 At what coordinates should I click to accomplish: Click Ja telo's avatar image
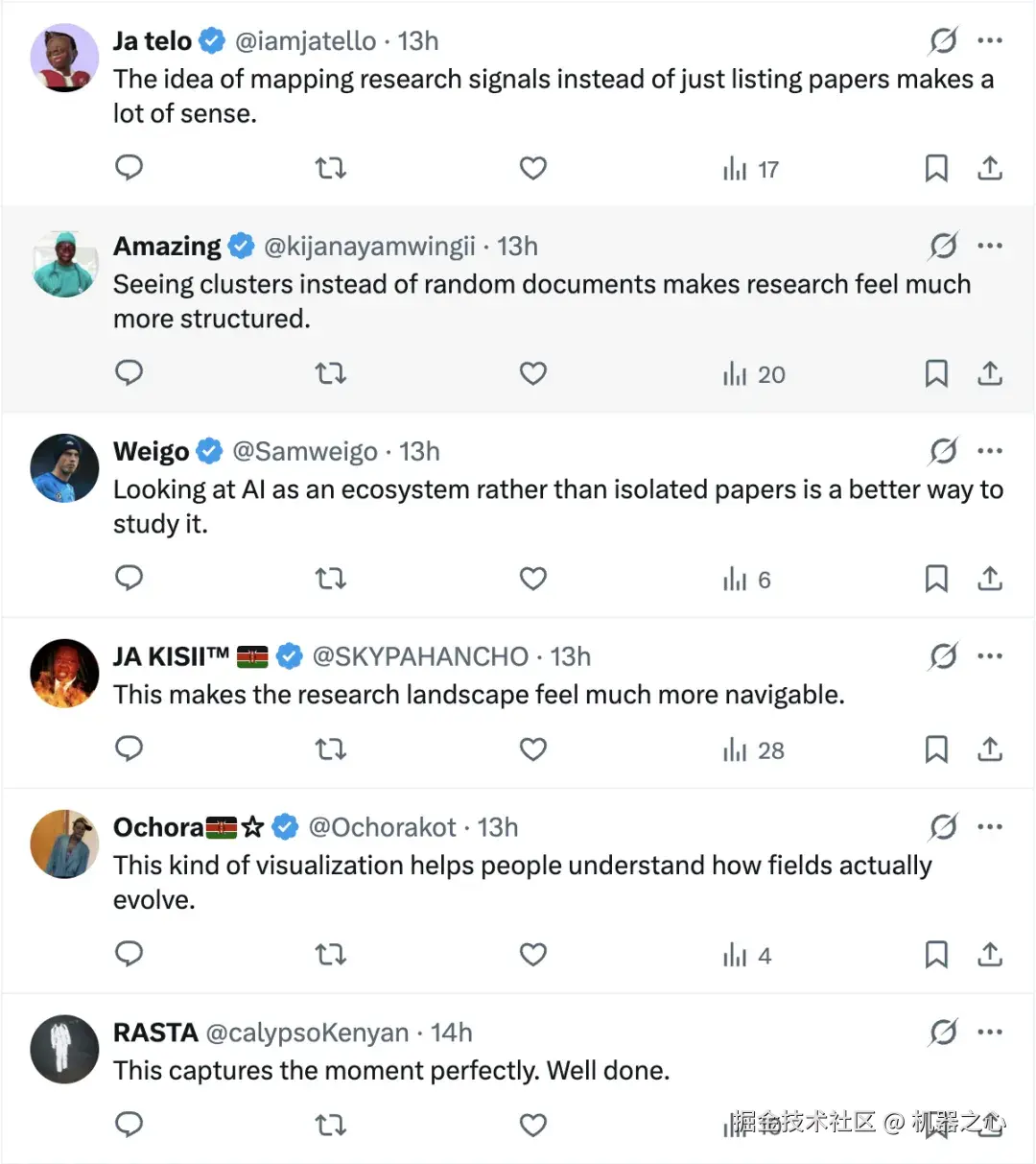[64, 58]
